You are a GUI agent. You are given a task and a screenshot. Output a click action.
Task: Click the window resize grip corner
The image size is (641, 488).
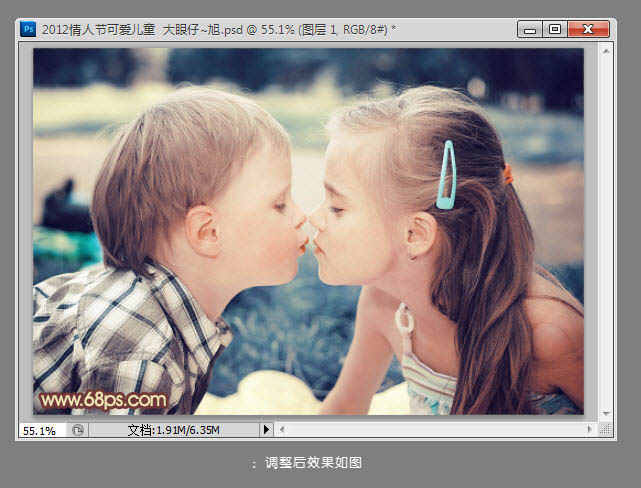[606, 430]
